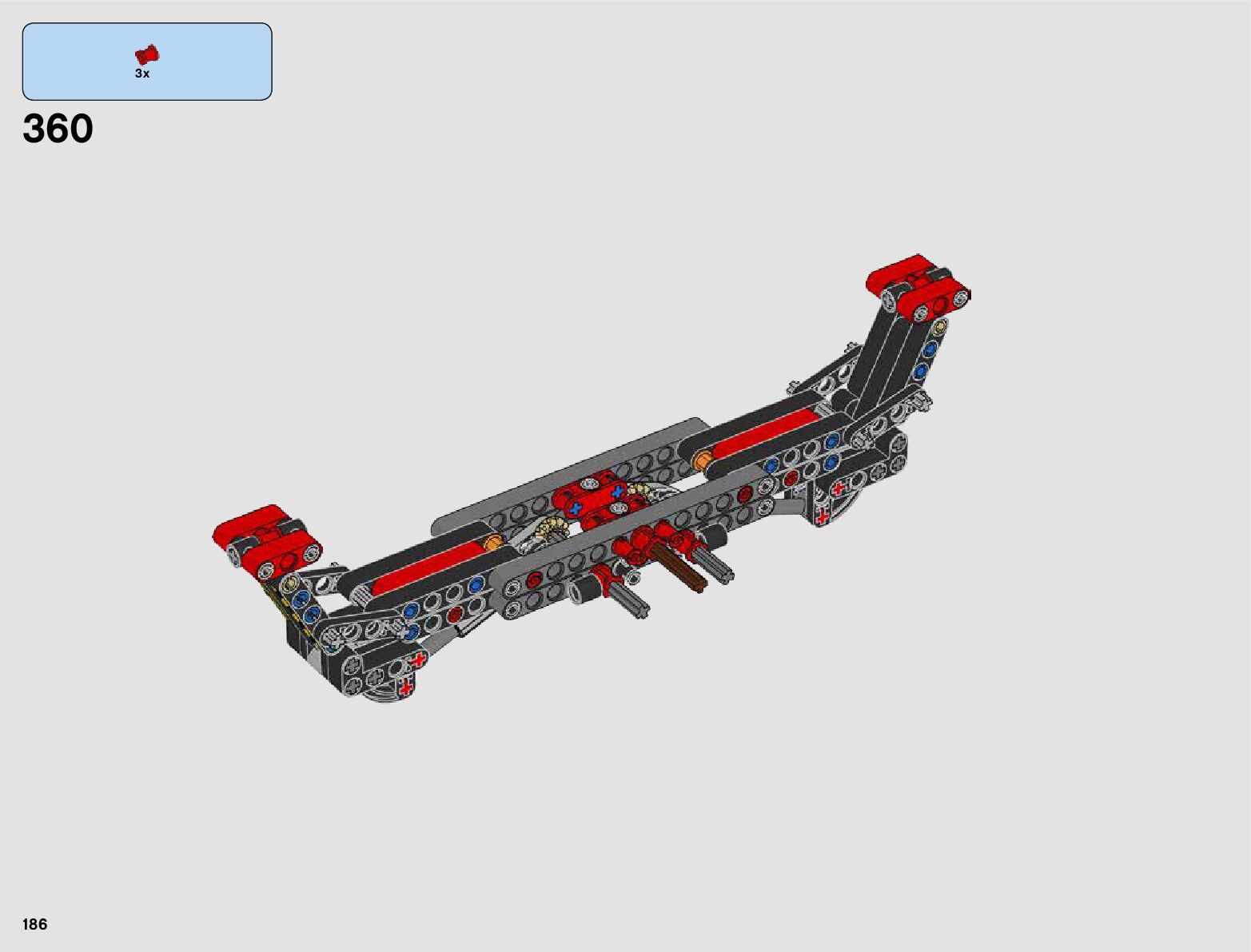1251x952 pixels.
Task: Click the blue pins on the left end
Action: point(305,605)
